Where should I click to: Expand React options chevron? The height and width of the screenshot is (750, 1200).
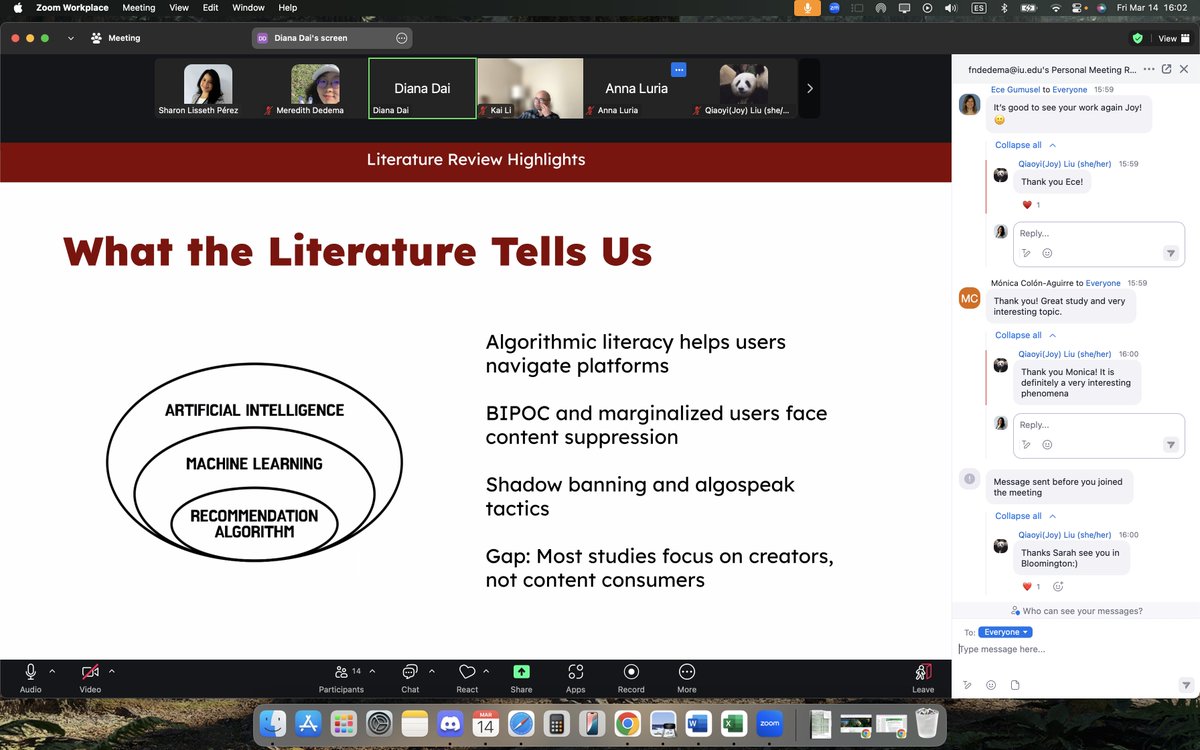(486, 671)
